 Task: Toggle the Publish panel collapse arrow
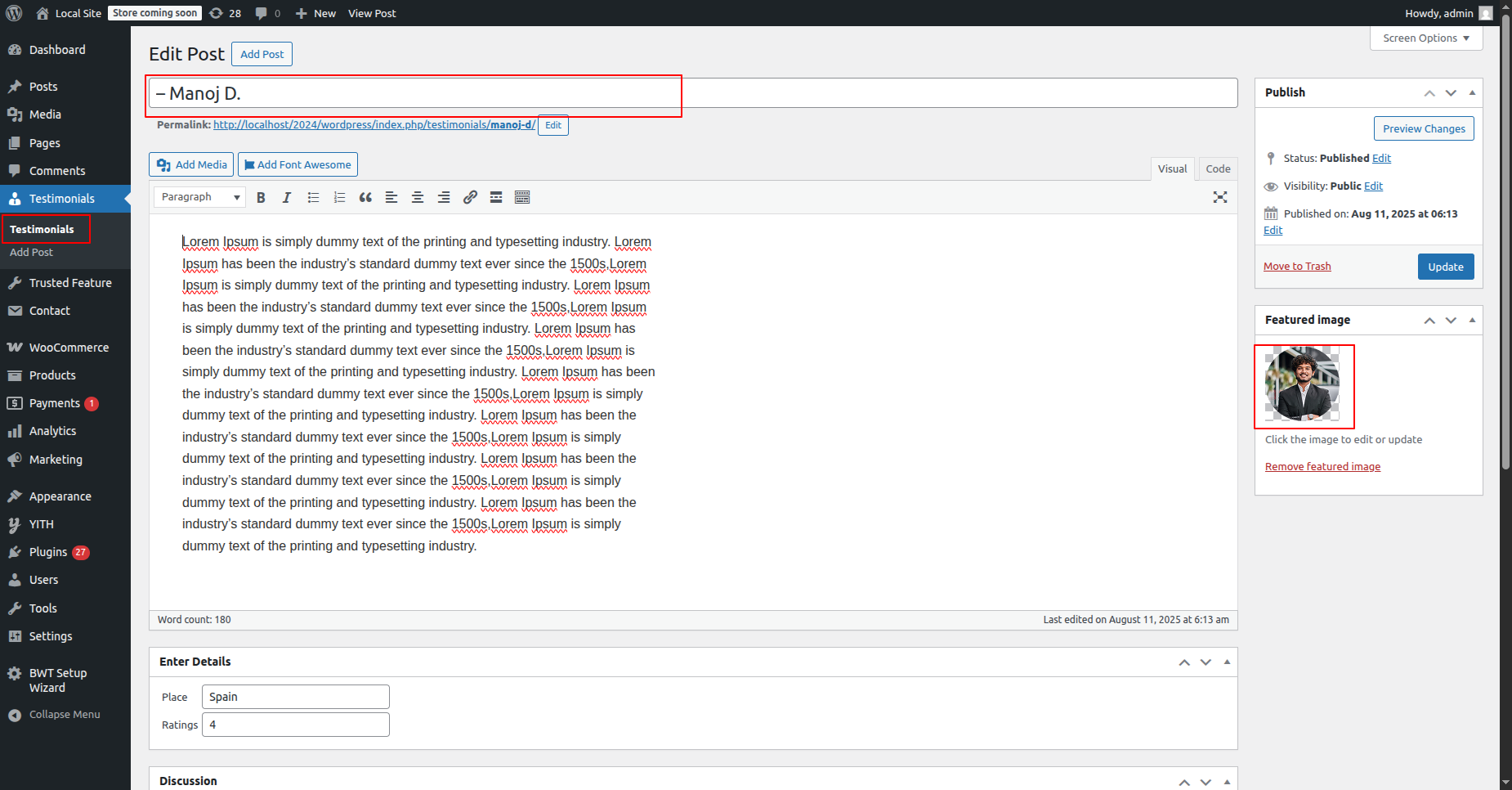(1472, 92)
